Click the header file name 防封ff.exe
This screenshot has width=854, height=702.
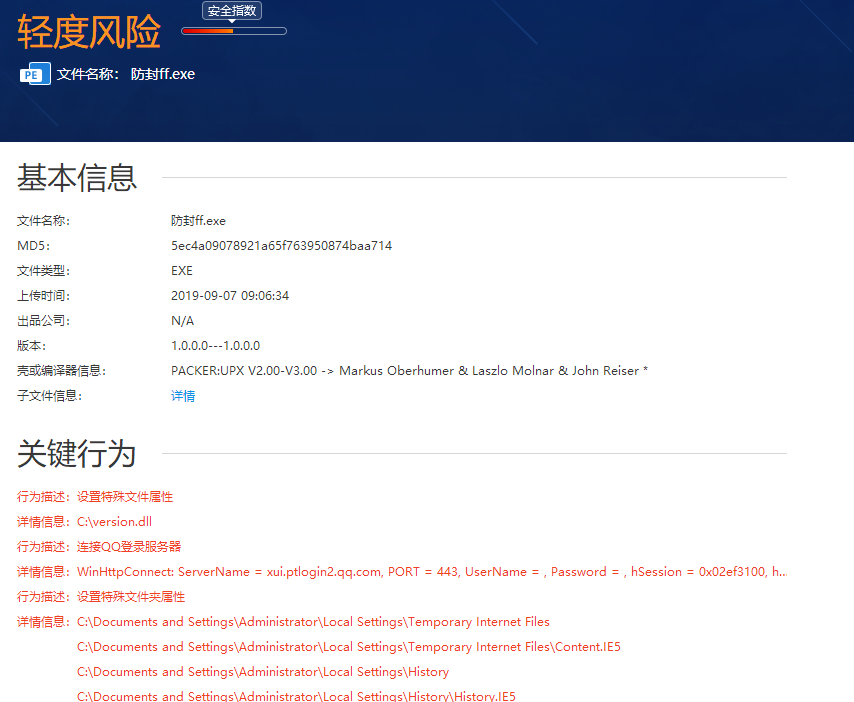tap(163, 74)
